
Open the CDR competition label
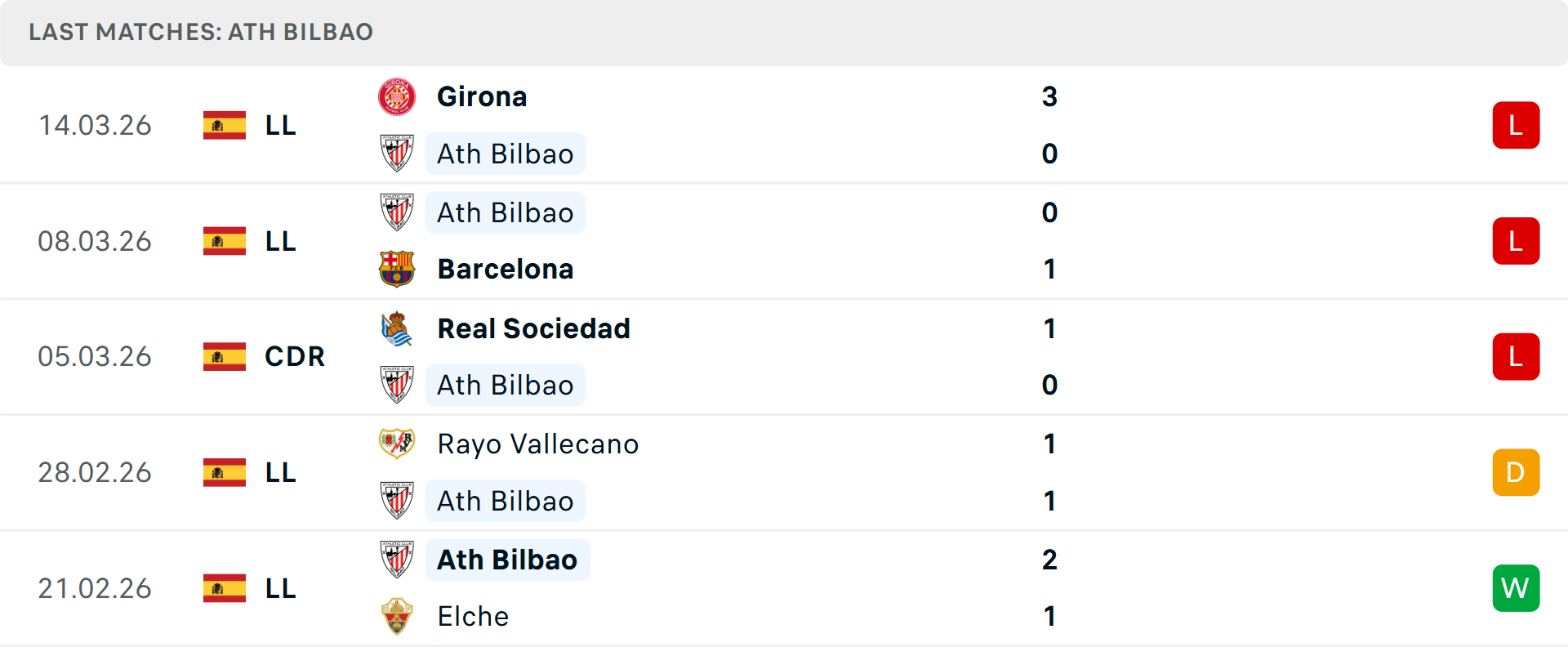[294, 356]
